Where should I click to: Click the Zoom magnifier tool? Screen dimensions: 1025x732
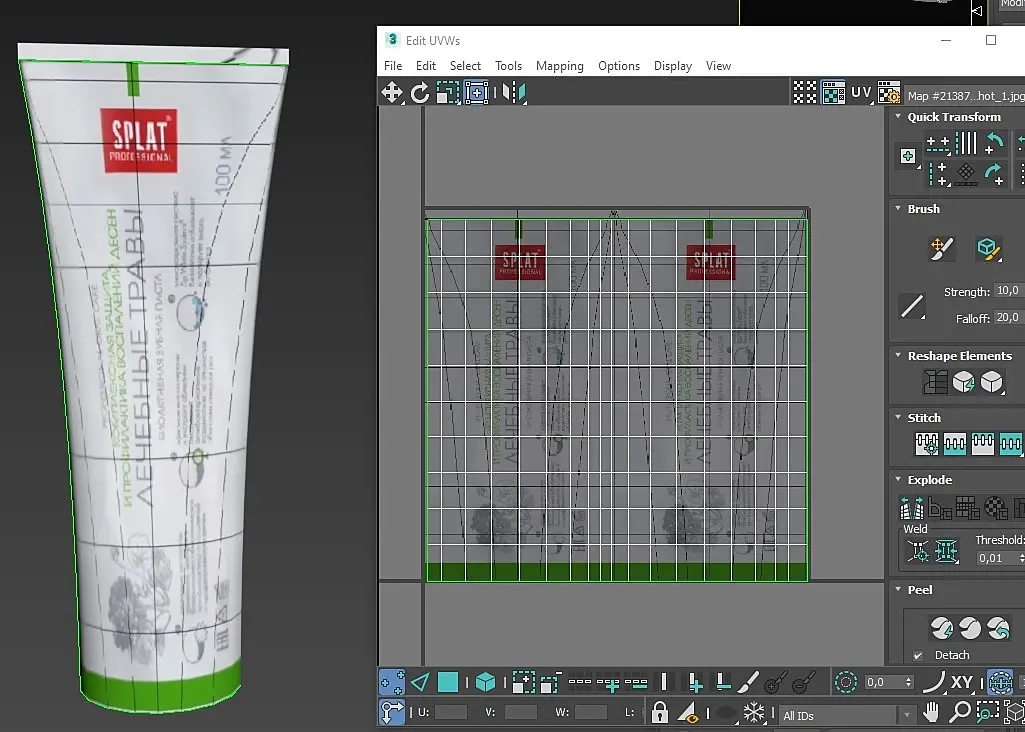point(960,712)
